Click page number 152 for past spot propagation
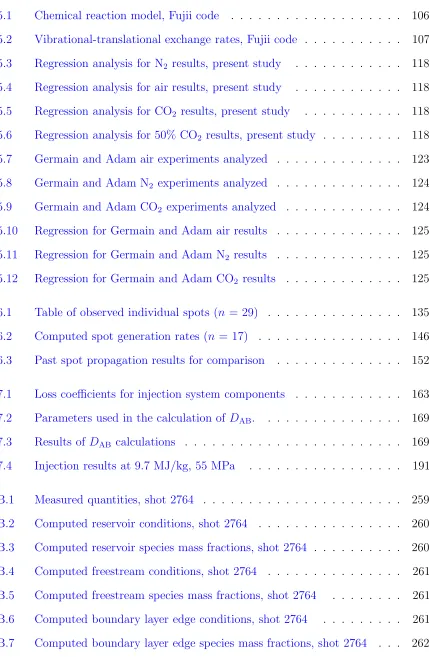Viewport: 429px width, 657px height. (420, 360)
